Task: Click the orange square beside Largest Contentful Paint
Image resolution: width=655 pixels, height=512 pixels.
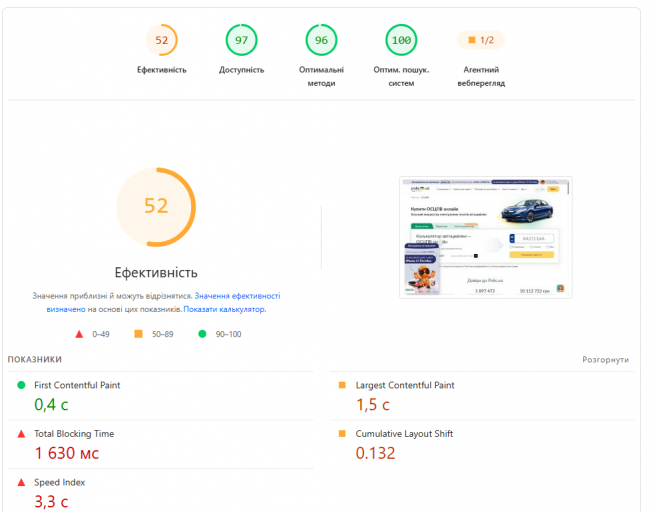Action: coord(342,385)
